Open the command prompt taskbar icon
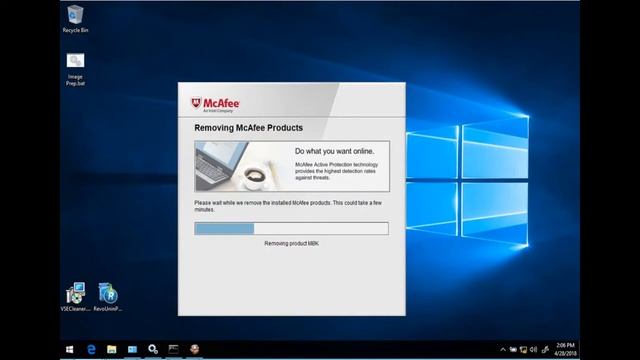The image size is (640, 360). [x=173, y=349]
